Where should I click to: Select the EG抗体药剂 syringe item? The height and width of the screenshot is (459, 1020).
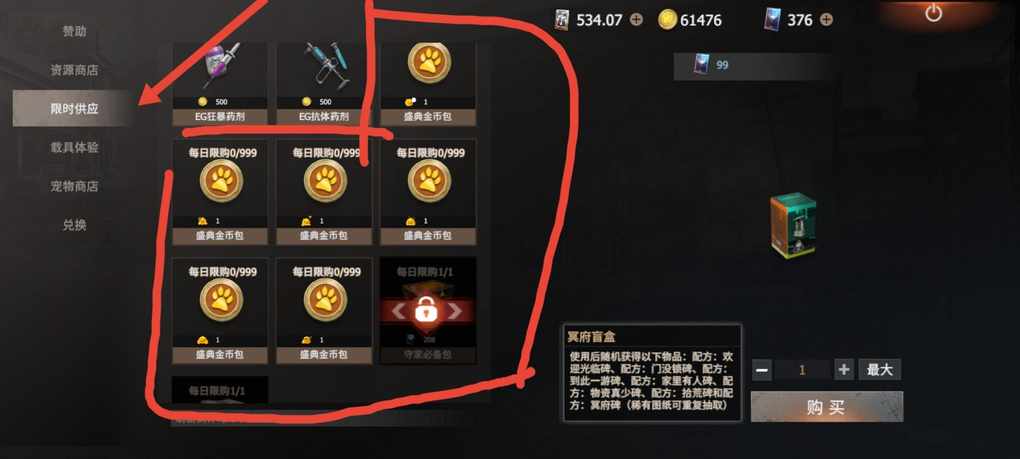[324, 83]
